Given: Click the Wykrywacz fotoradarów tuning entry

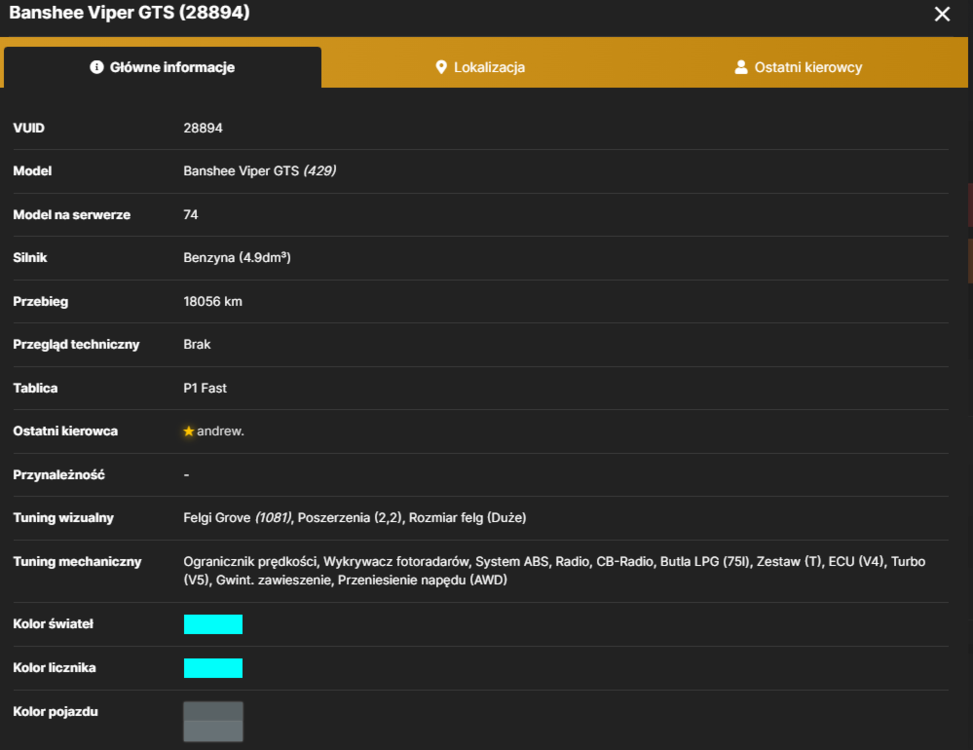Looking at the screenshot, I should 396,561.
